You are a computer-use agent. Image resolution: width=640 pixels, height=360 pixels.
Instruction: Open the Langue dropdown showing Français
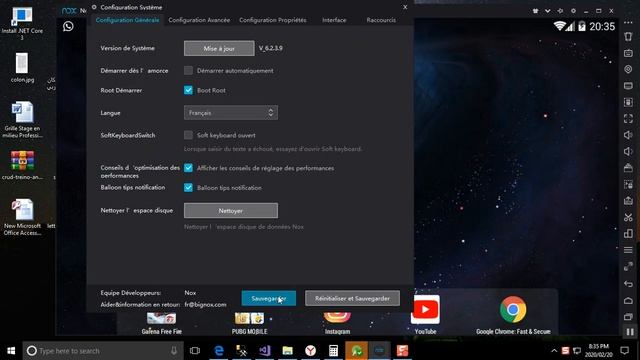231,113
